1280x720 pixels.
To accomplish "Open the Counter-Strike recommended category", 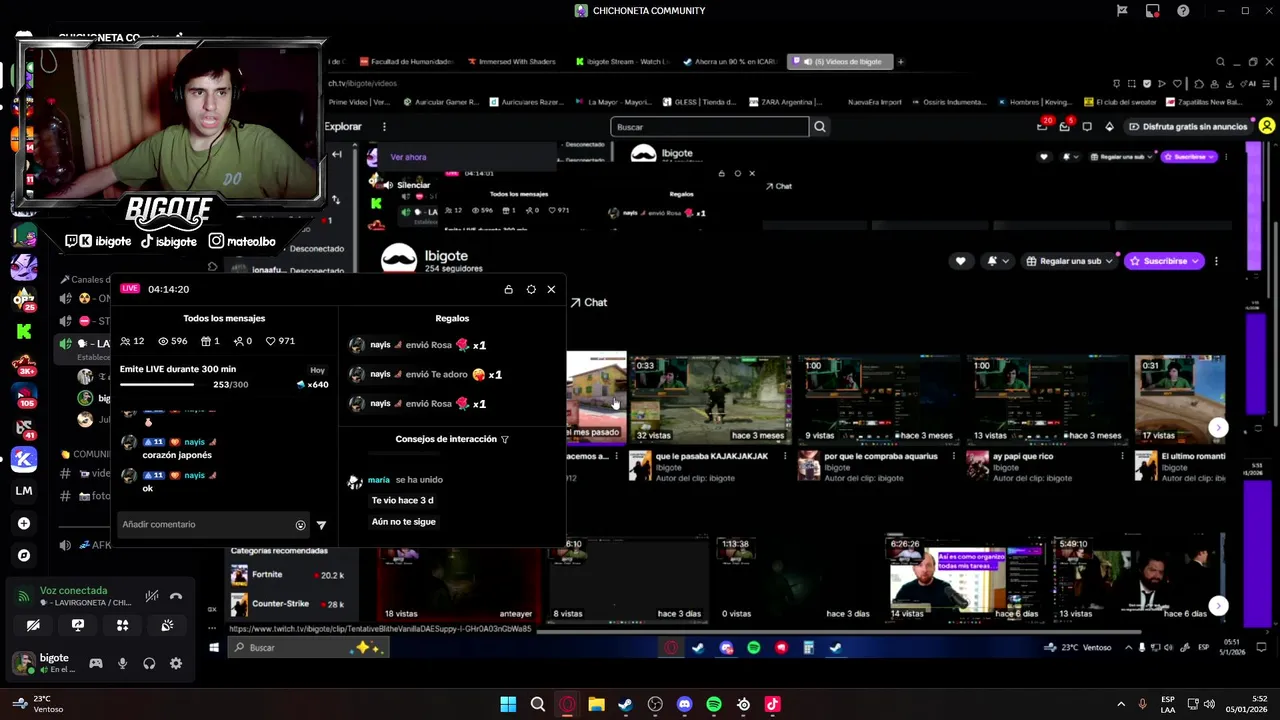I will [x=287, y=604].
